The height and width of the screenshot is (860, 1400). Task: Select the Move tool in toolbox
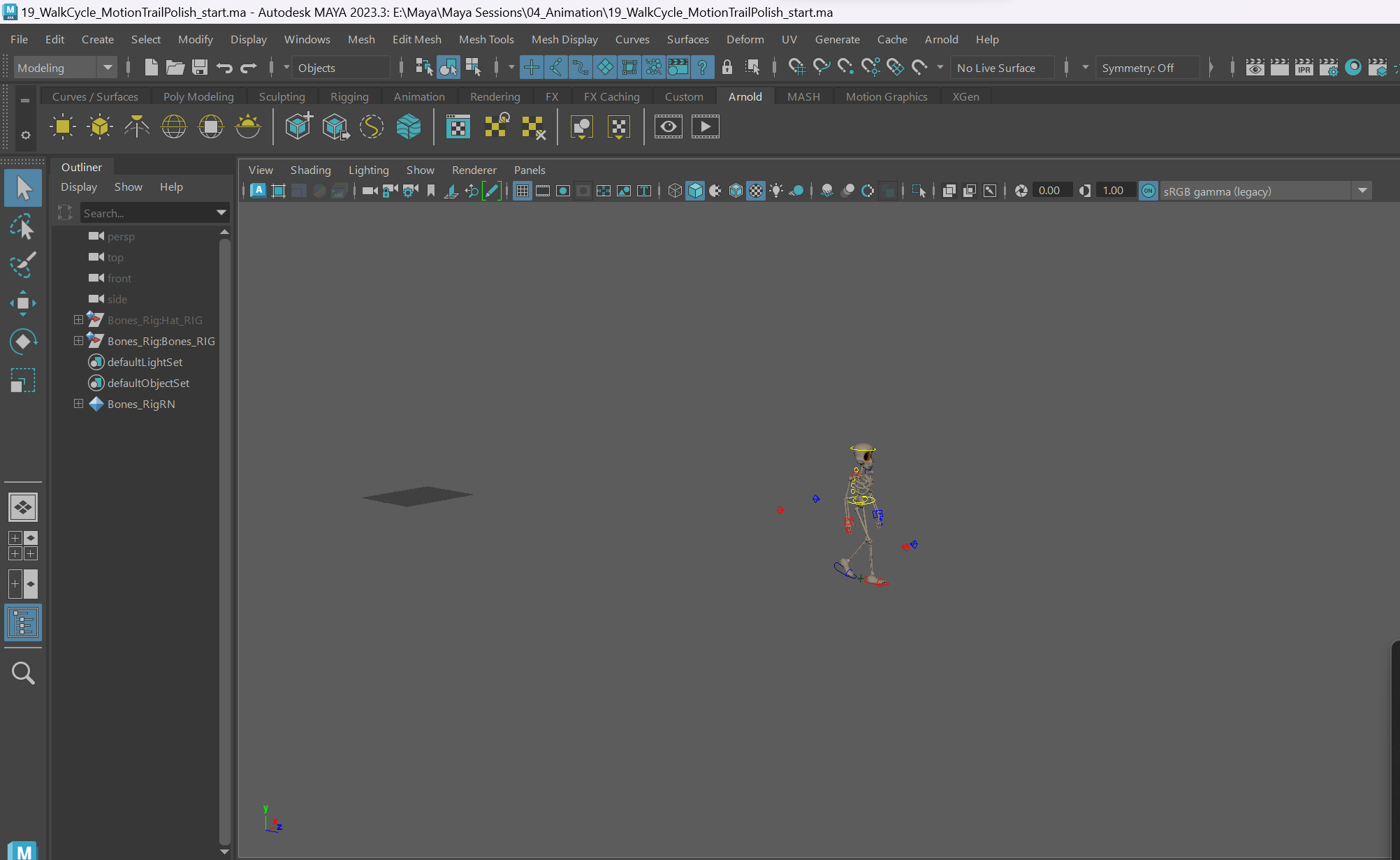23,303
